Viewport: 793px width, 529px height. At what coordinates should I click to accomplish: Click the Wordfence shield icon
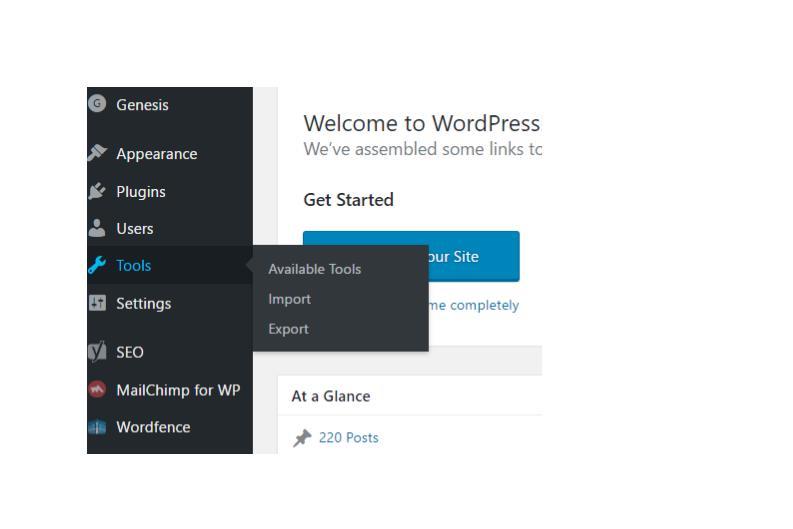(x=97, y=427)
